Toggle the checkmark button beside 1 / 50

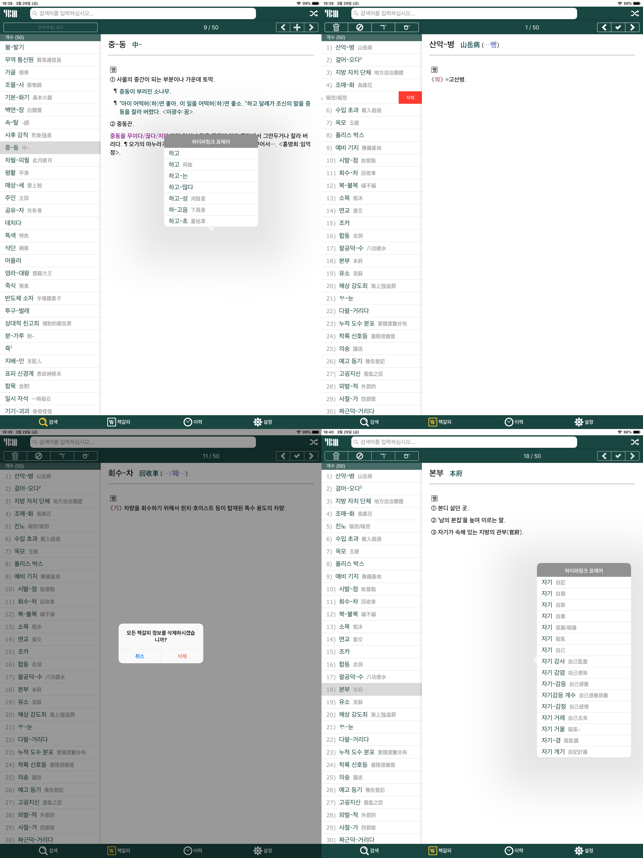point(618,28)
